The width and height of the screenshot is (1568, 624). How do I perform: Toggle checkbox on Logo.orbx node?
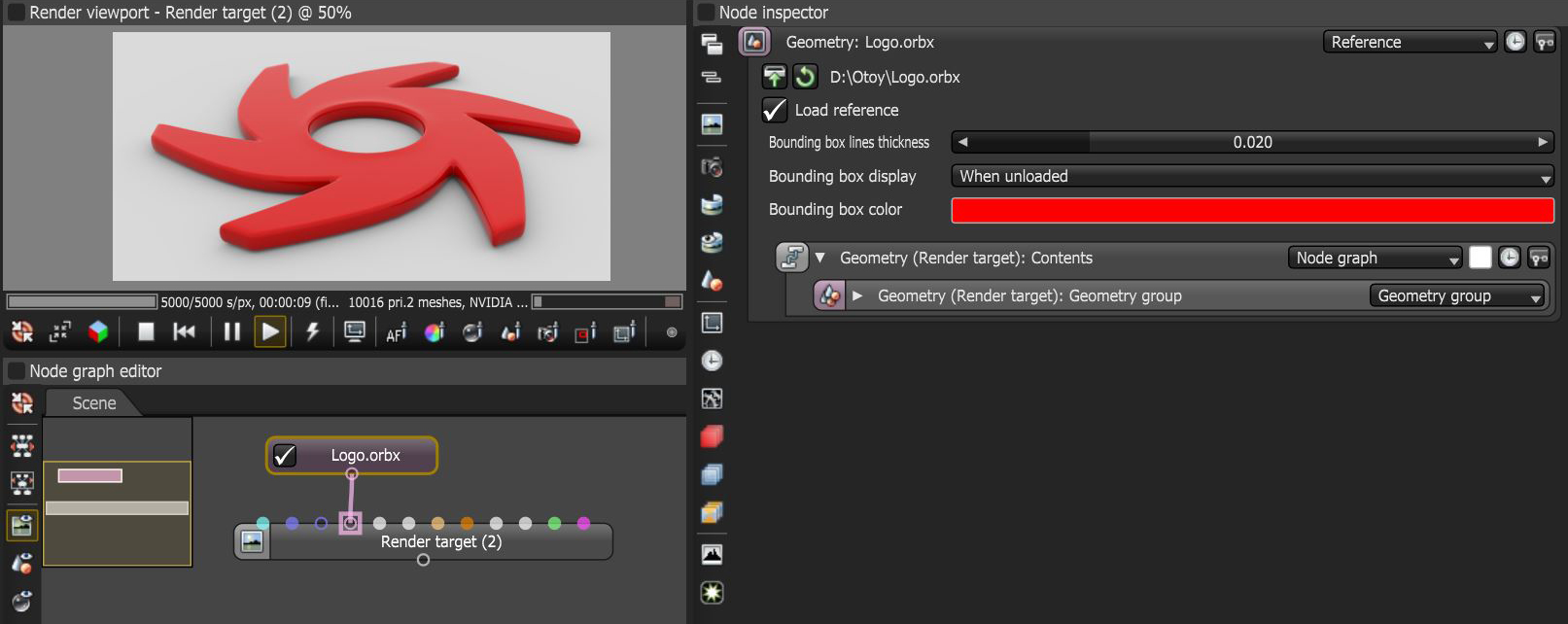[285, 455]
